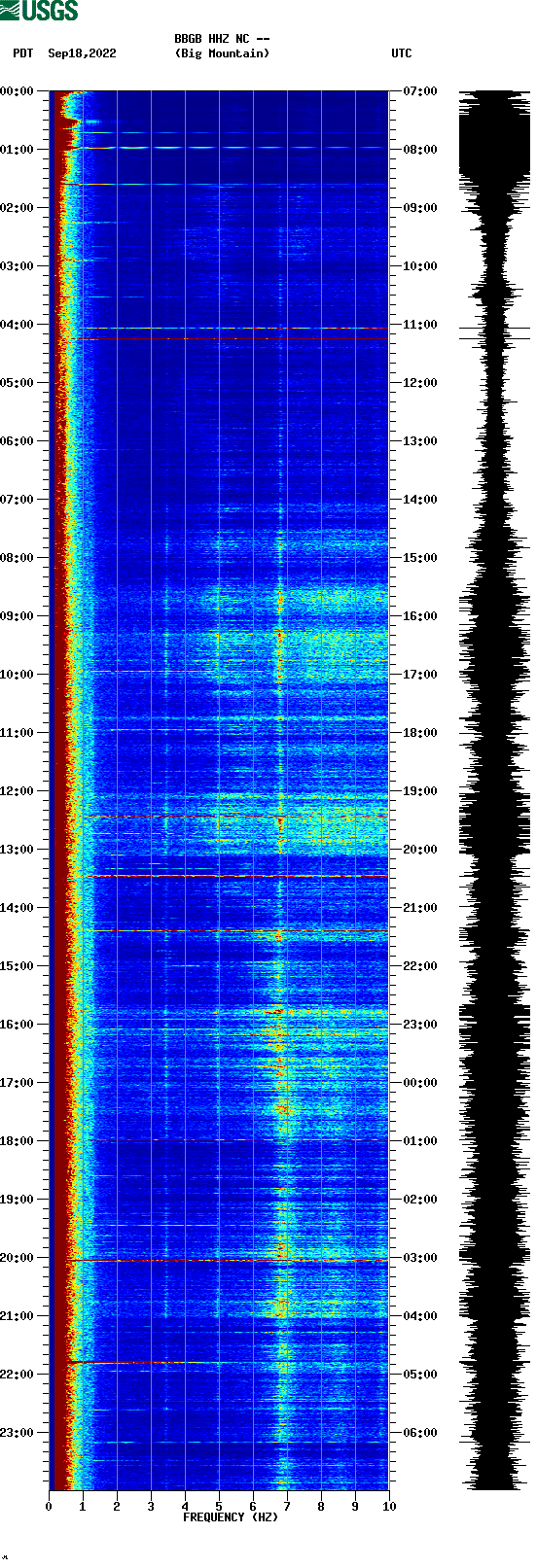Screen dimensions: 537x1568
Task: Click the black seismogram waveform trace
Action: 495,790
